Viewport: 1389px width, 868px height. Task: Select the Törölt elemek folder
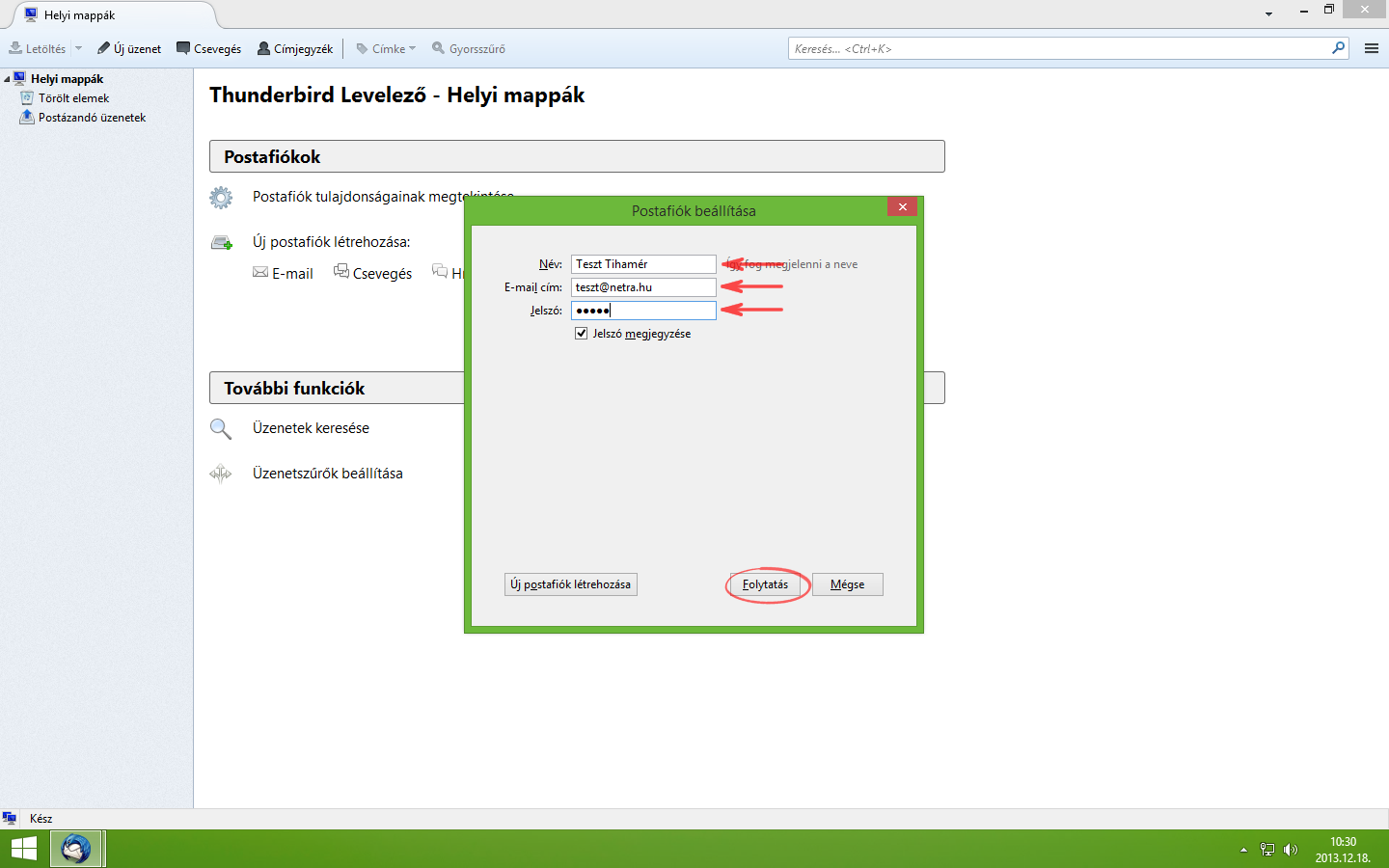[73, 98]
